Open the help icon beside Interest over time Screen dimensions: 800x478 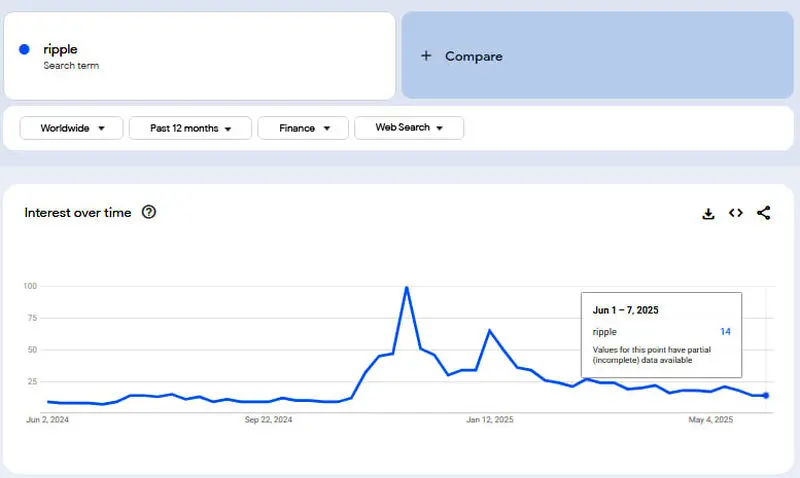pyautogui.click(x=148, y=212)
